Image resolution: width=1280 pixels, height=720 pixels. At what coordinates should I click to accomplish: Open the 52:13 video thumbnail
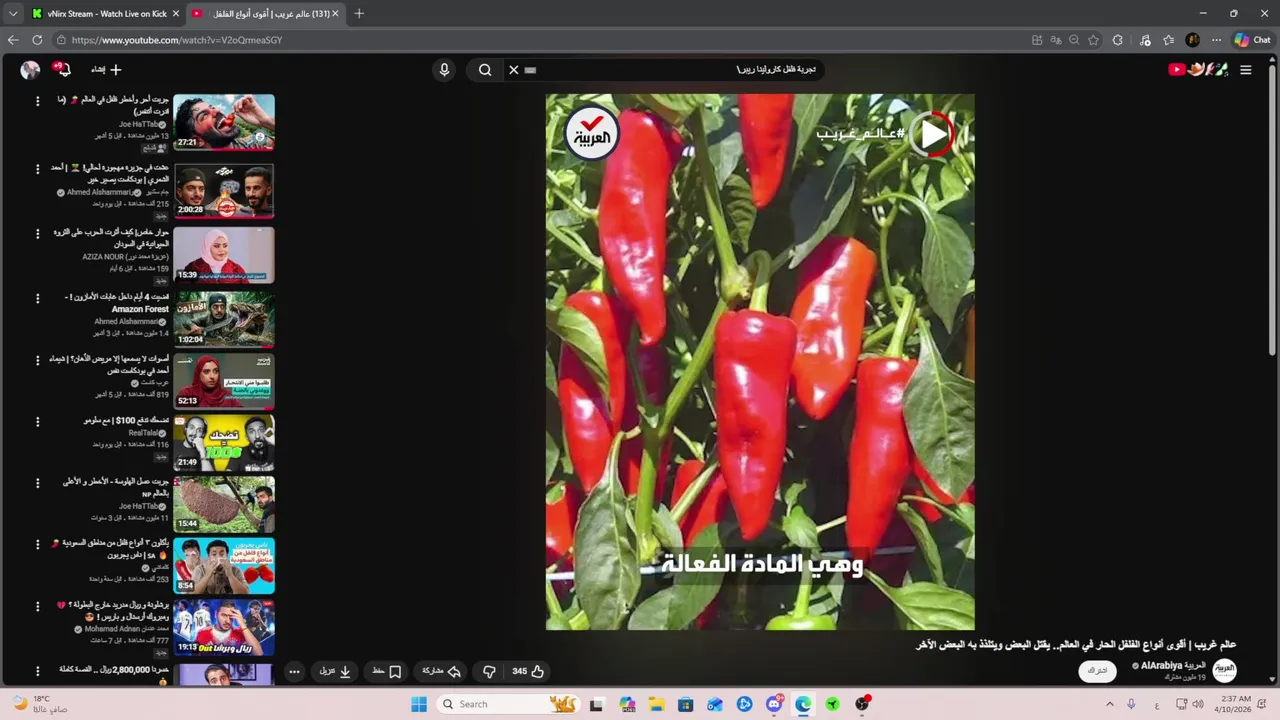[224, 380]
